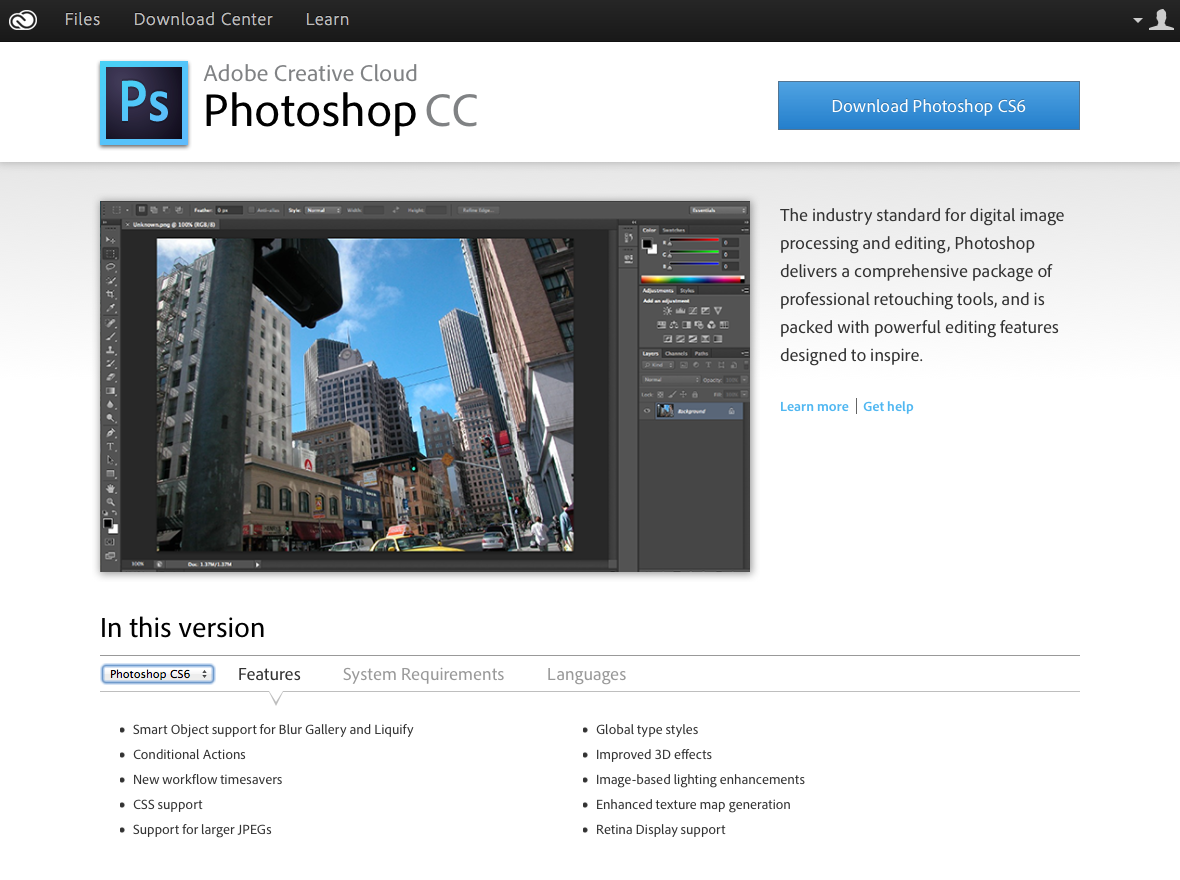Image resolution: width=1180 pixels, height=880 pixels.
Task: Select the Zoom tool in preview toolbar
Action: coord(111,501)
